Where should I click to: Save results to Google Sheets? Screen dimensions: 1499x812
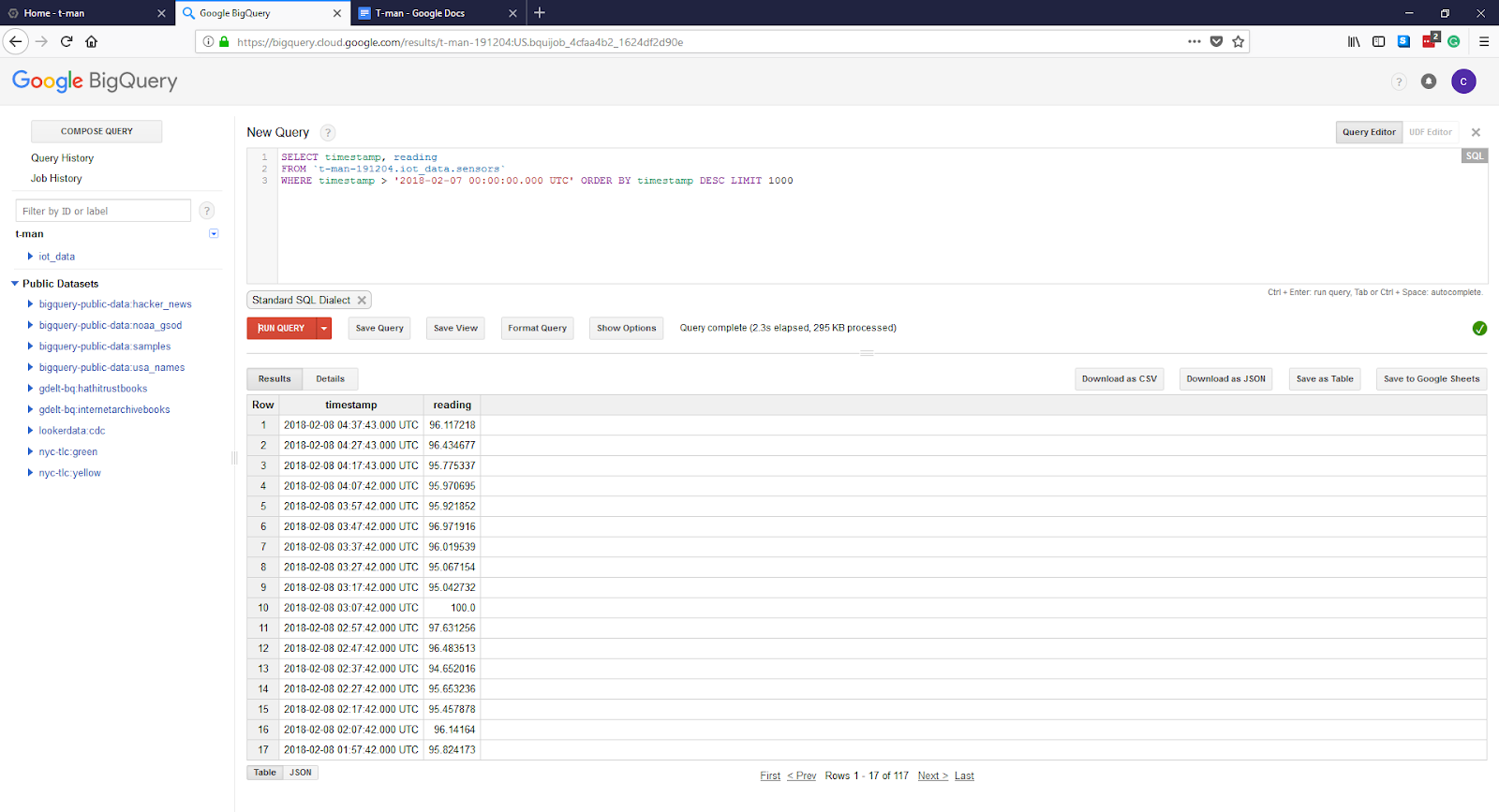(1432, 379)
